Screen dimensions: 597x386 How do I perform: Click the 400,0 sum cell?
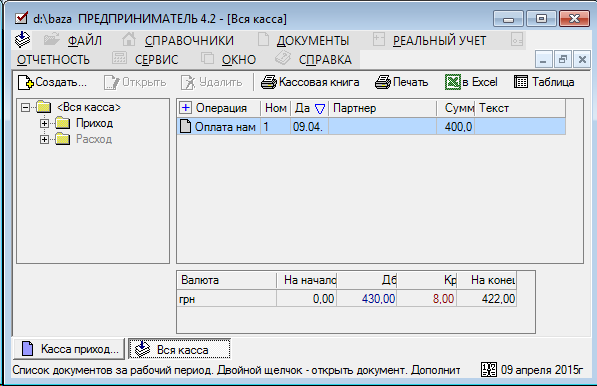tap(458, 127)
